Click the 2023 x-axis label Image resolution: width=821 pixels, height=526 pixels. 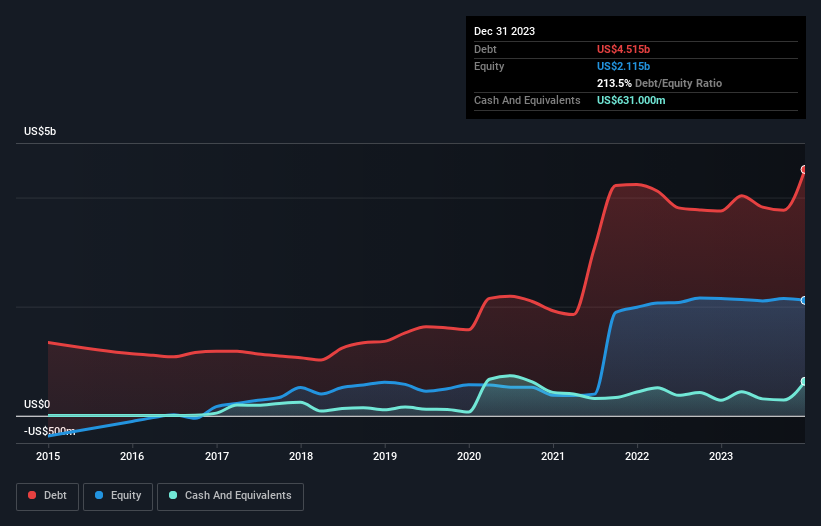point(721,456)
